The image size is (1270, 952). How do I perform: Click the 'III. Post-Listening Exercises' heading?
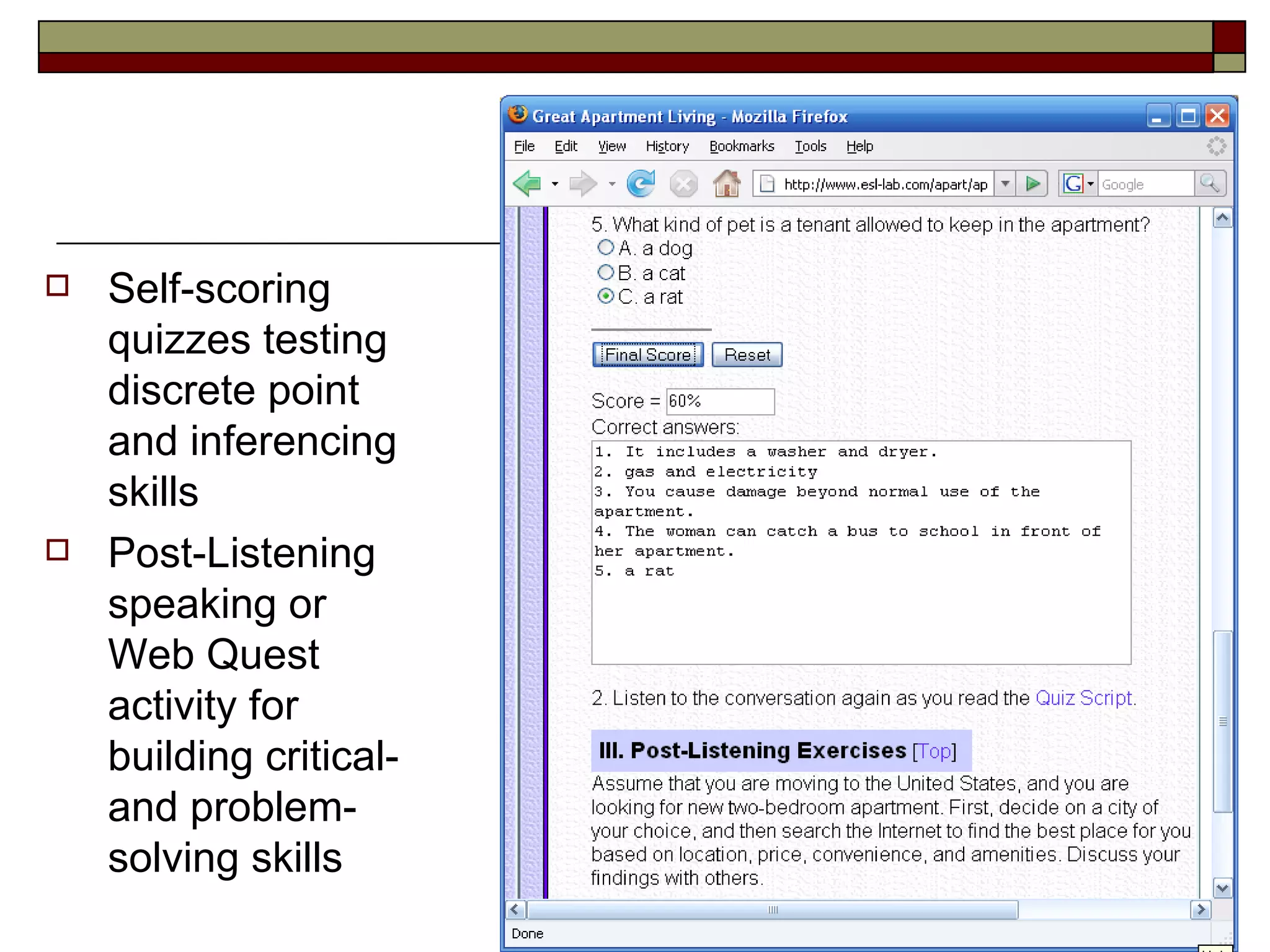(x=752, y=751)
